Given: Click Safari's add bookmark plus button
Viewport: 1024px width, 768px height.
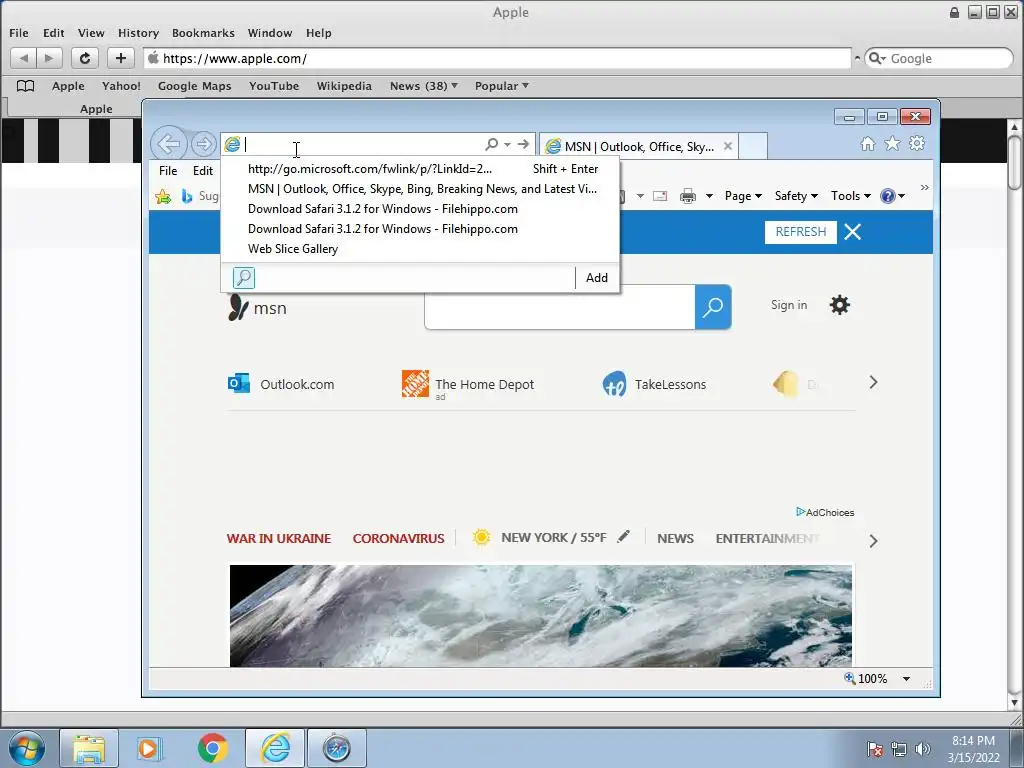Looking at the screenshot, I should tap(120, 58).
